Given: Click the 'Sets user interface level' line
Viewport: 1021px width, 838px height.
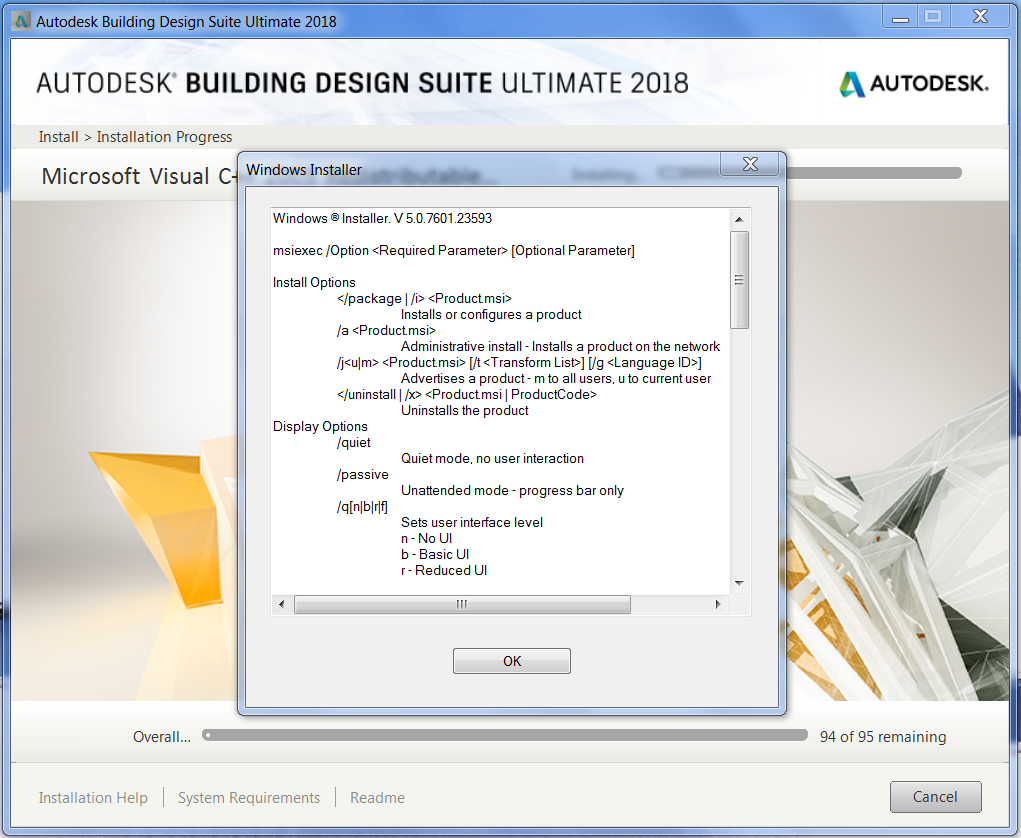Looking at the screenshot, I should 471,522.
